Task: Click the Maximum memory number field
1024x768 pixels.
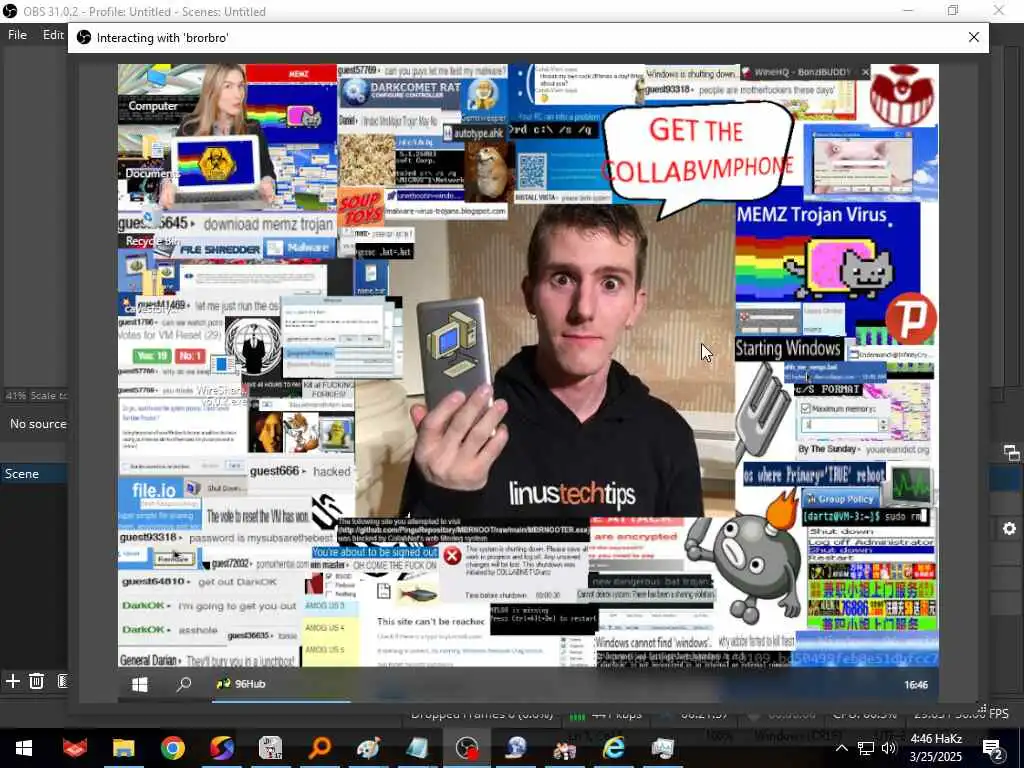Action: 839,424
